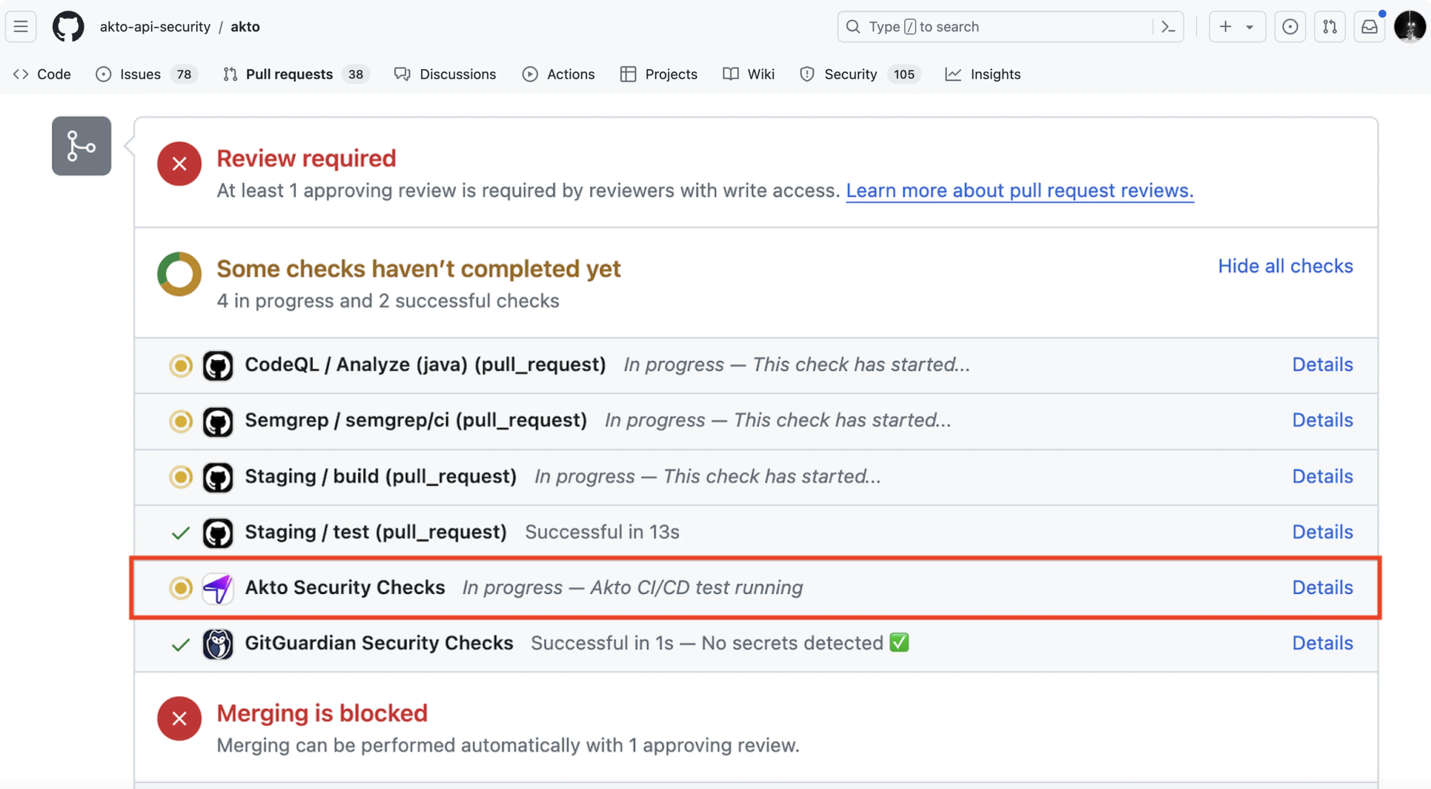Click the checks progress donut icon
Viewport: 1431px width, 789px height.
[179, 274]
